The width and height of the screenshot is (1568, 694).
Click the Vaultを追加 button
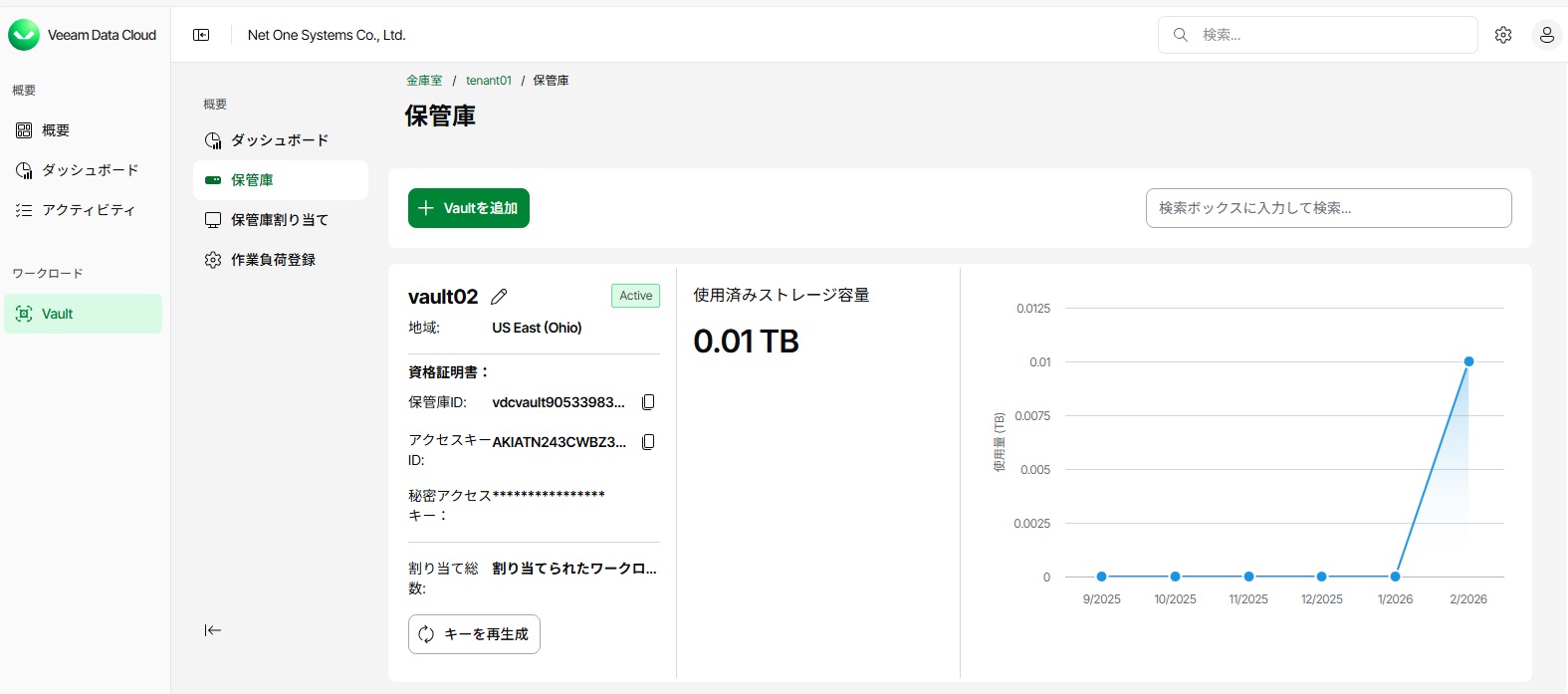coord(469,208)
